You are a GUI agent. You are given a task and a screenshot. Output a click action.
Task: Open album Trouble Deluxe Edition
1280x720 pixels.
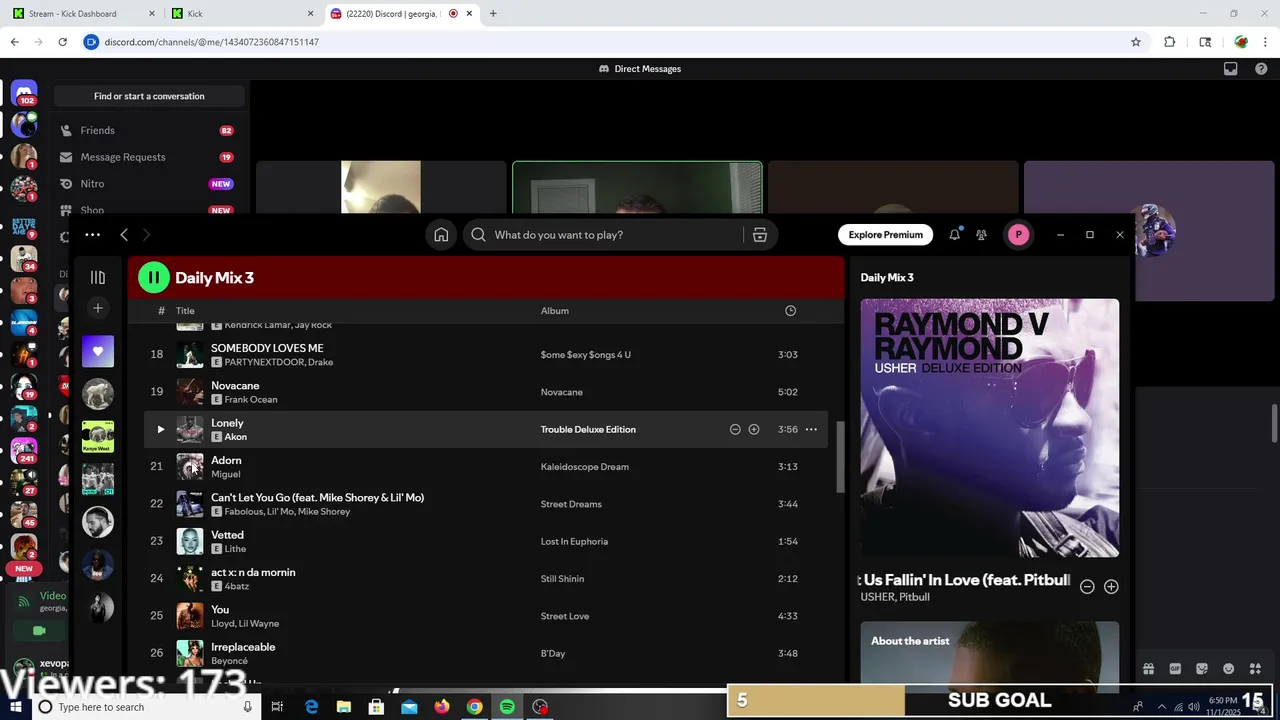point(588,429)
